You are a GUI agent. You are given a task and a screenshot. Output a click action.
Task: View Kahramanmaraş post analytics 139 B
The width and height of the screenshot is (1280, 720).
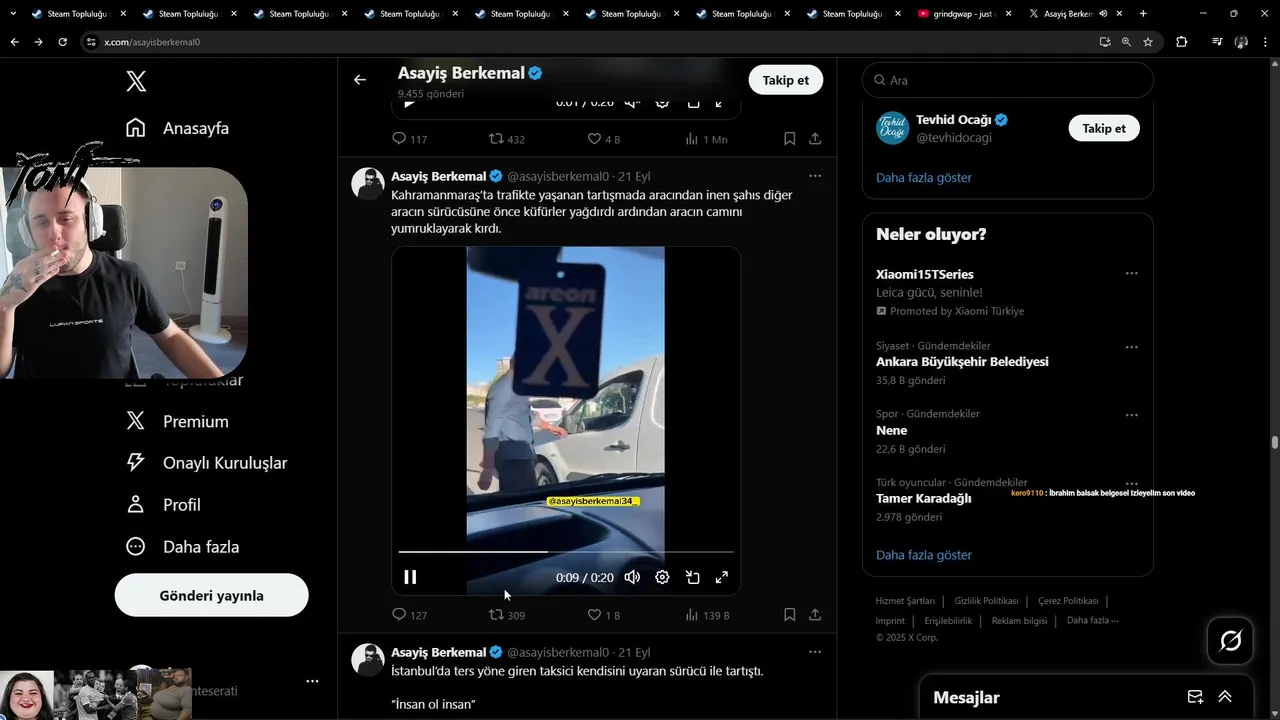(706, 615)
